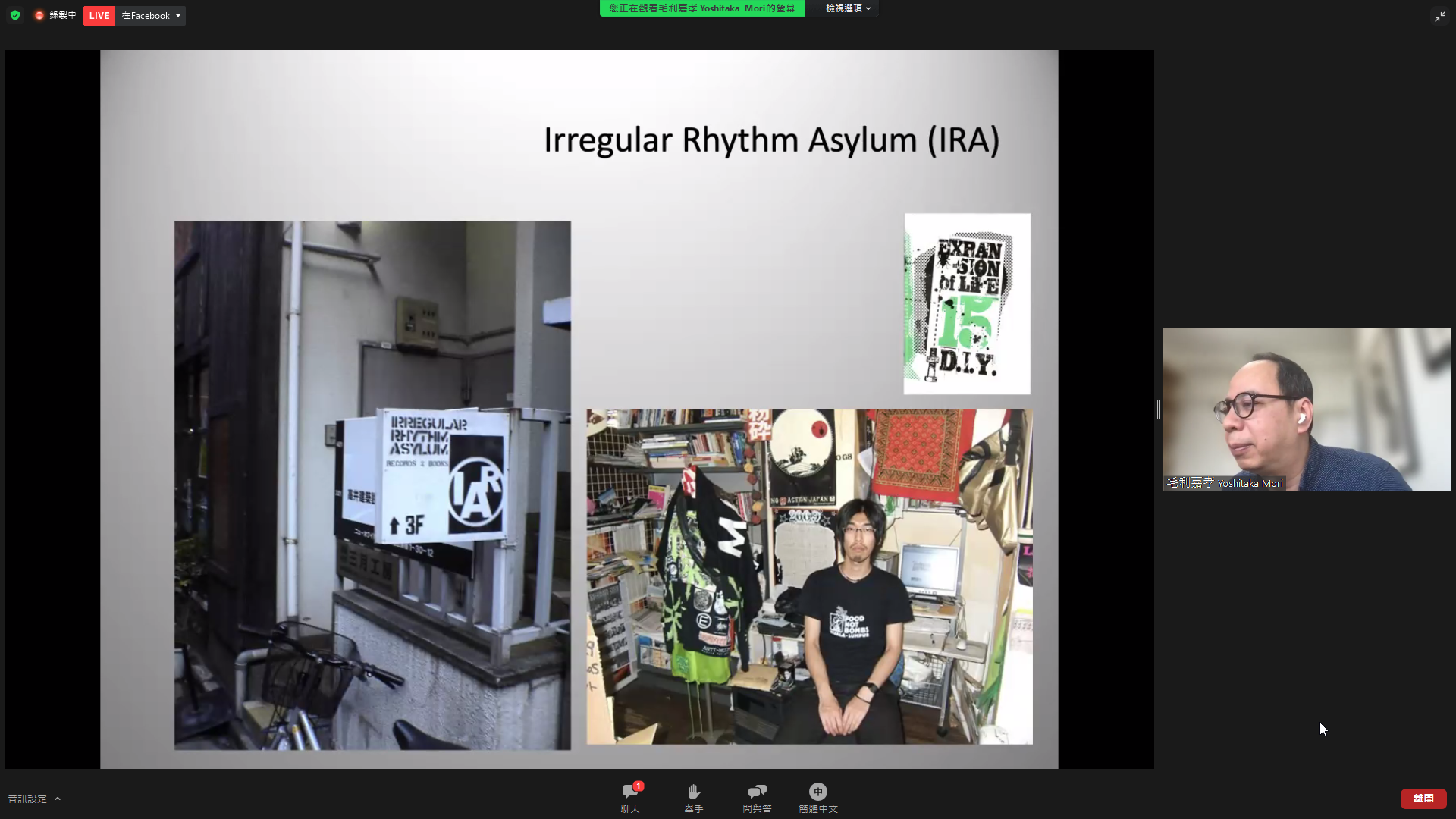Screen dimensions: 1456x819
Task: Click the Yoshitaka Mori name label
Action: point(1225,483)
